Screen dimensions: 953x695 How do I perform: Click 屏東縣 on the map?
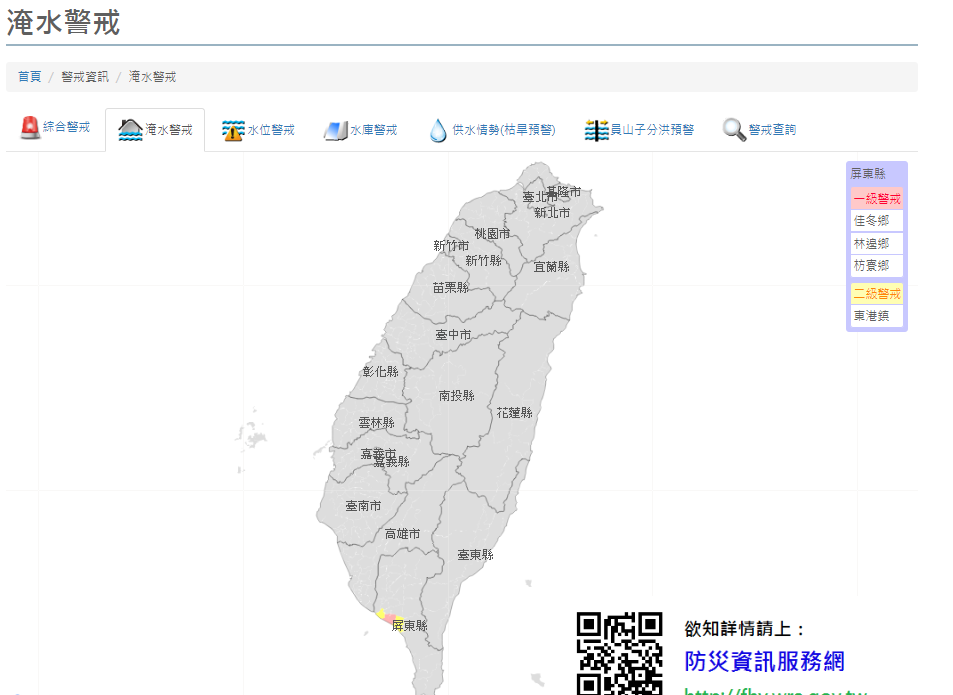tap(410, 625)
